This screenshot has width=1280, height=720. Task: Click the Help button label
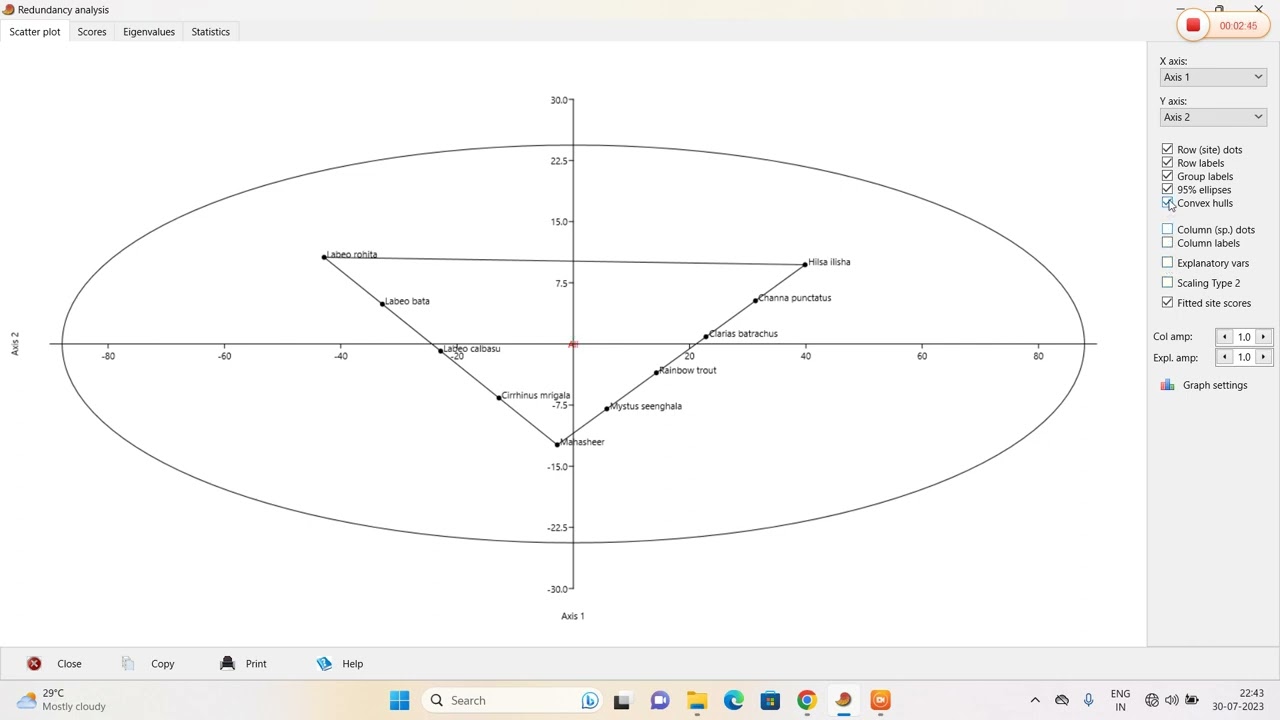[x=353, y=664]
